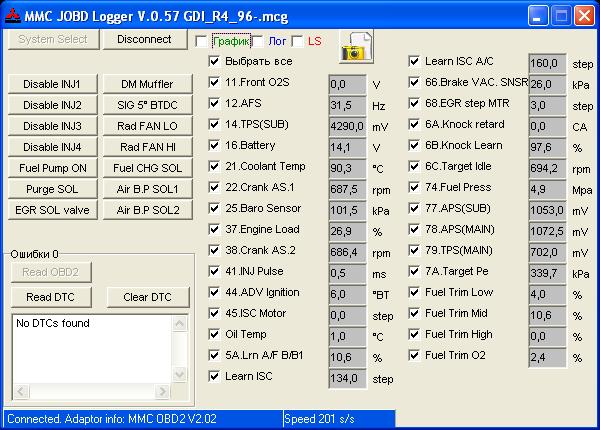Uncheck Fuel Trim High
Viewport: 600px width, 430px height.
pyautogui.click(x=414, y=335)
